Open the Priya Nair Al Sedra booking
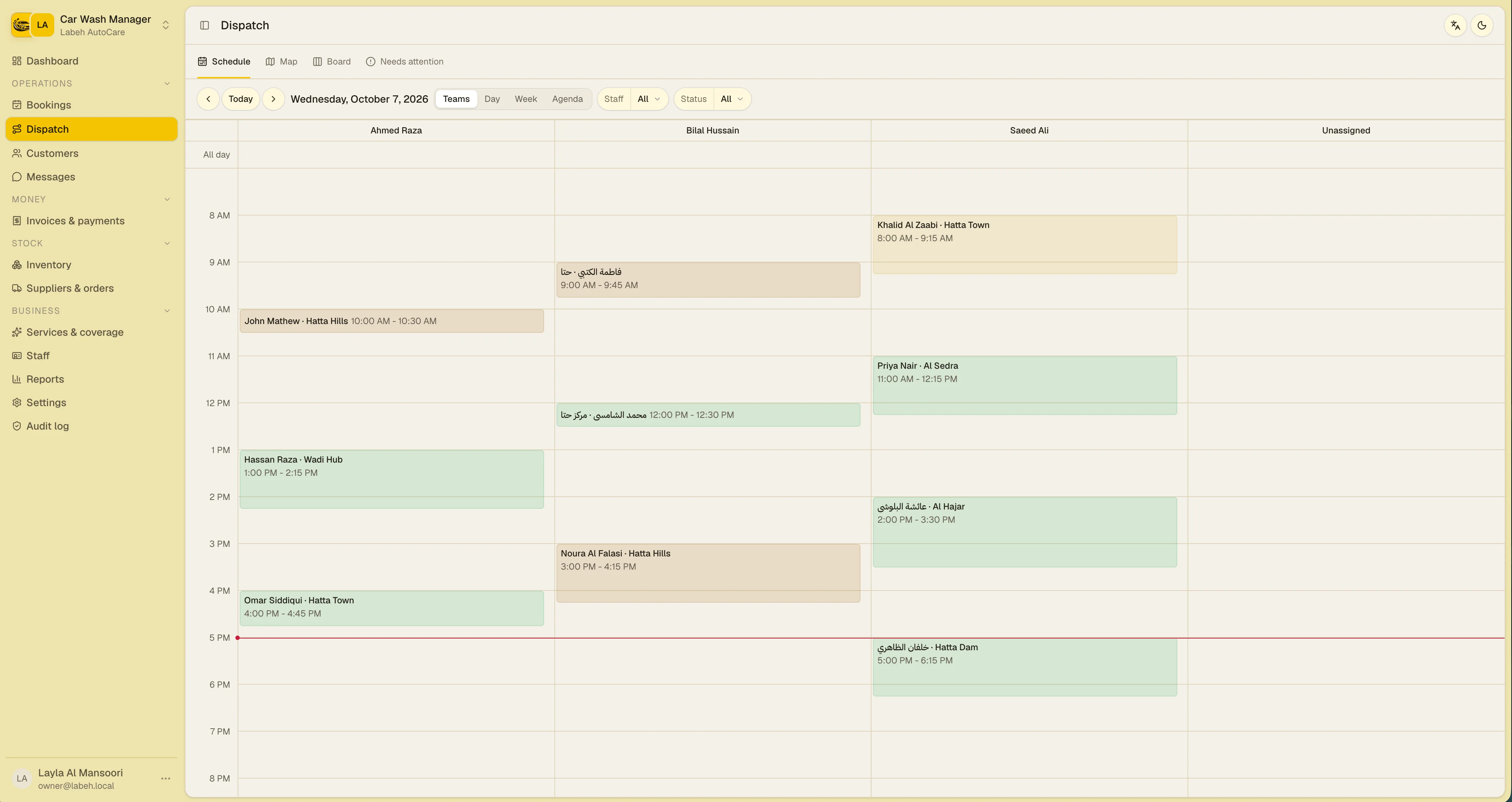 click(1024, 386)
